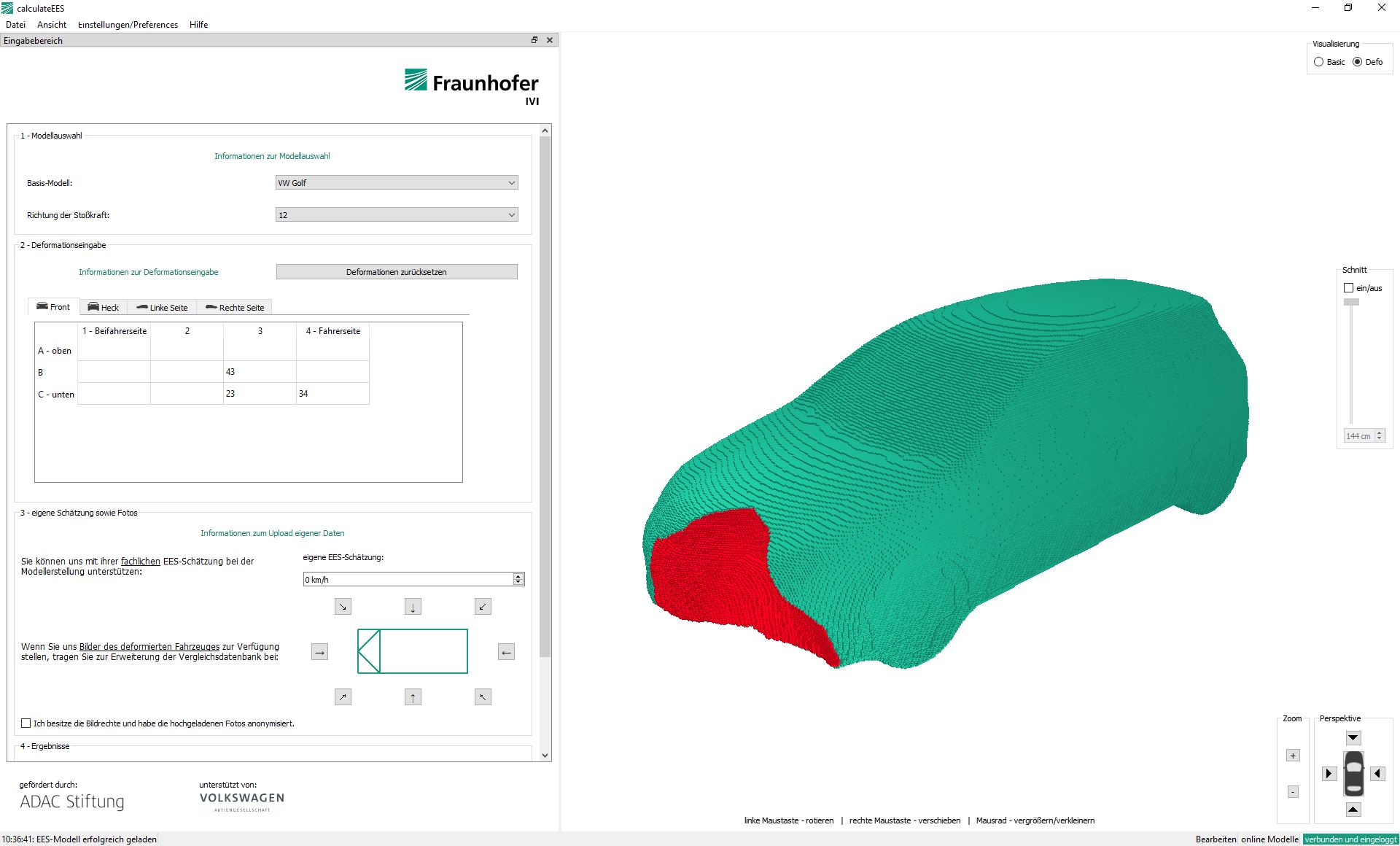Open the Hilfe menu
1400x846 pixels.
198,25
